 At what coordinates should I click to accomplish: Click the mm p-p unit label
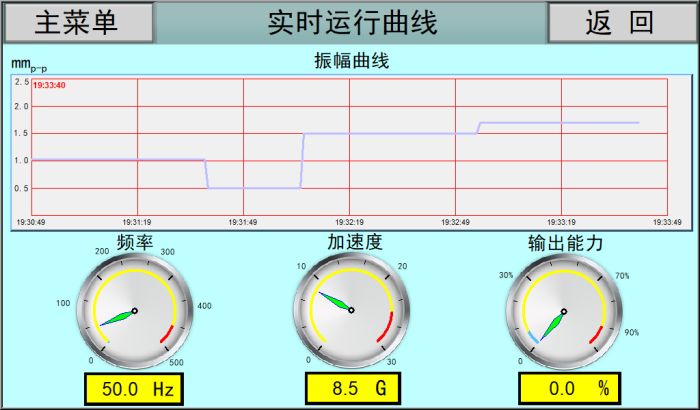click(x=28, y=65)
